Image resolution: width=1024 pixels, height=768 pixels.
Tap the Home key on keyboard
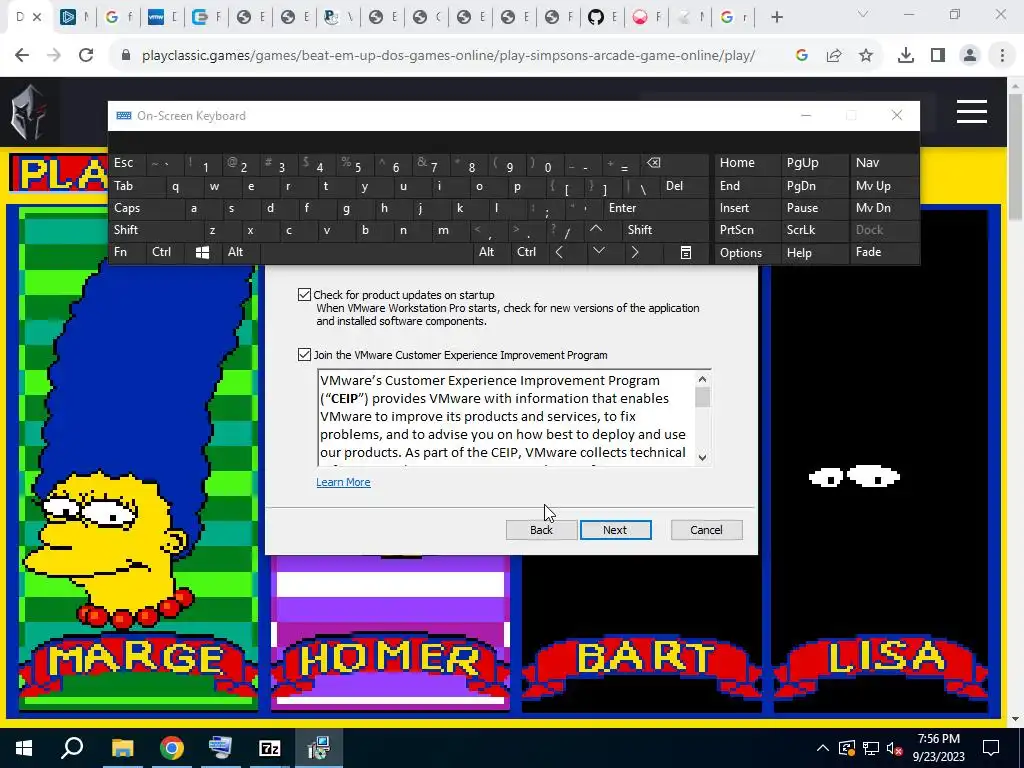pos(747,163)
